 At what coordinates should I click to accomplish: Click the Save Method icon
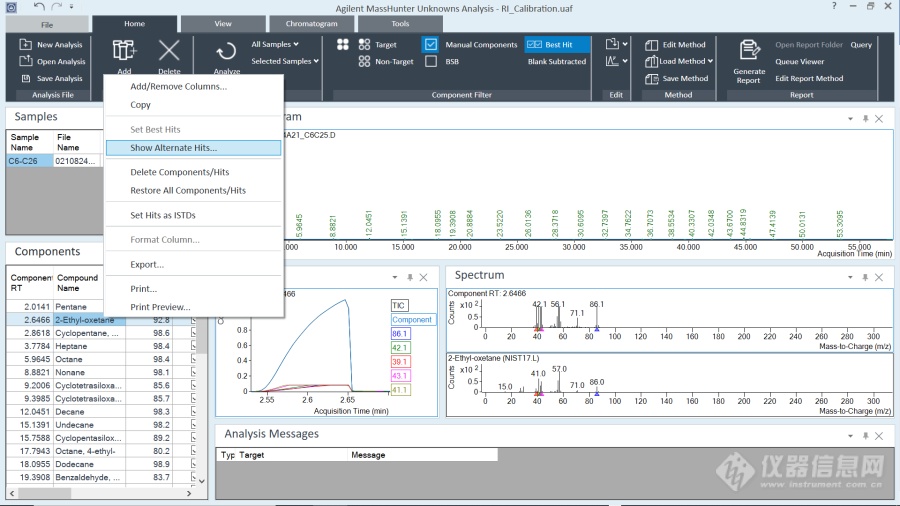[651, 79]
